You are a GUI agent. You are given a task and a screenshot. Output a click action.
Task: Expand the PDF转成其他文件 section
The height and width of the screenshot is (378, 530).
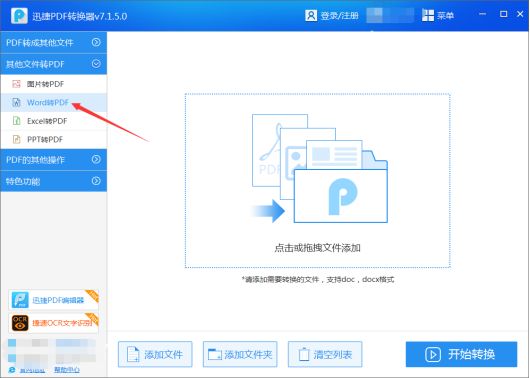[x=54, y=43]
